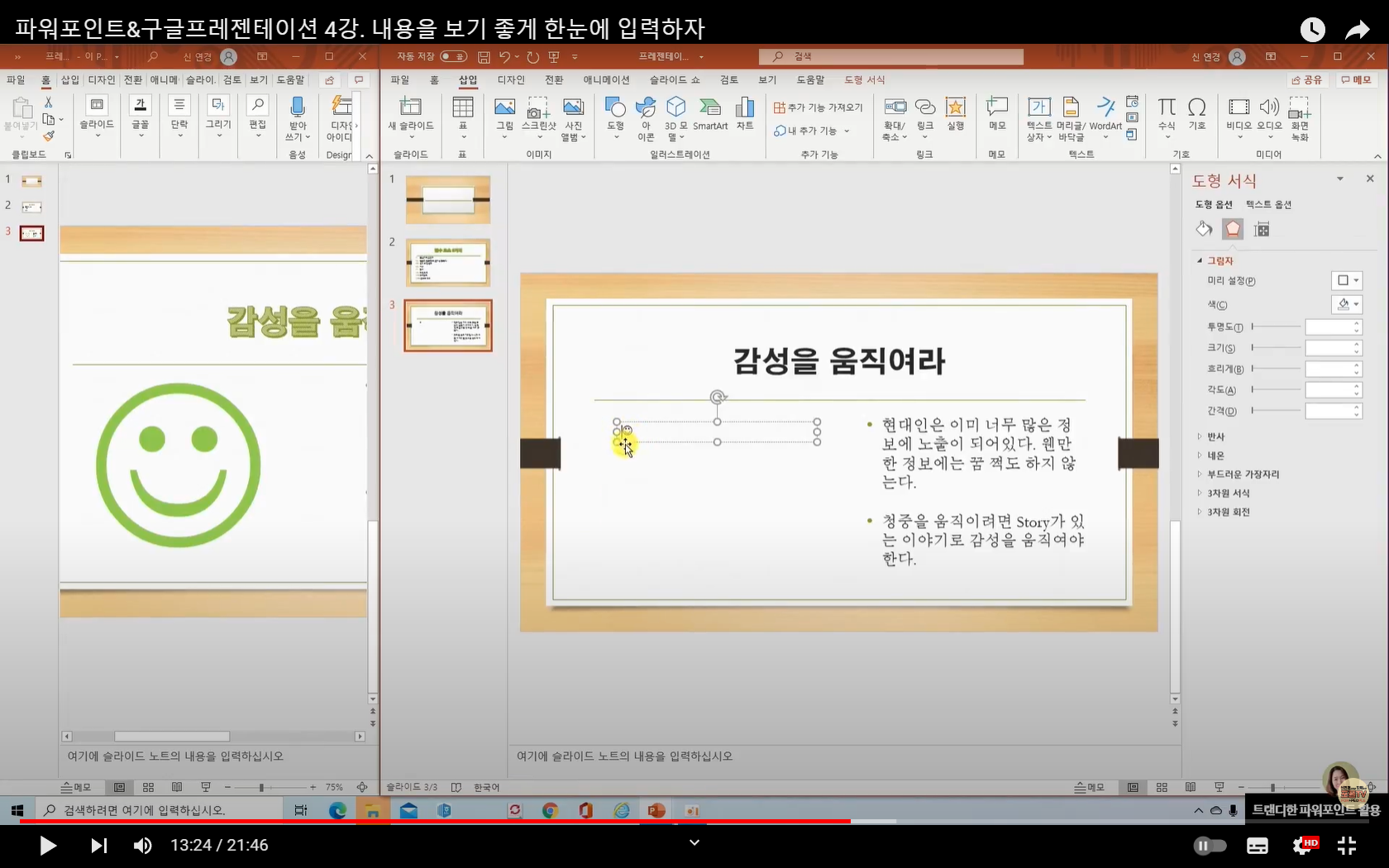Insert a 3D Model (3D 모델)
Screen dimensions: 1389x868
675,117
